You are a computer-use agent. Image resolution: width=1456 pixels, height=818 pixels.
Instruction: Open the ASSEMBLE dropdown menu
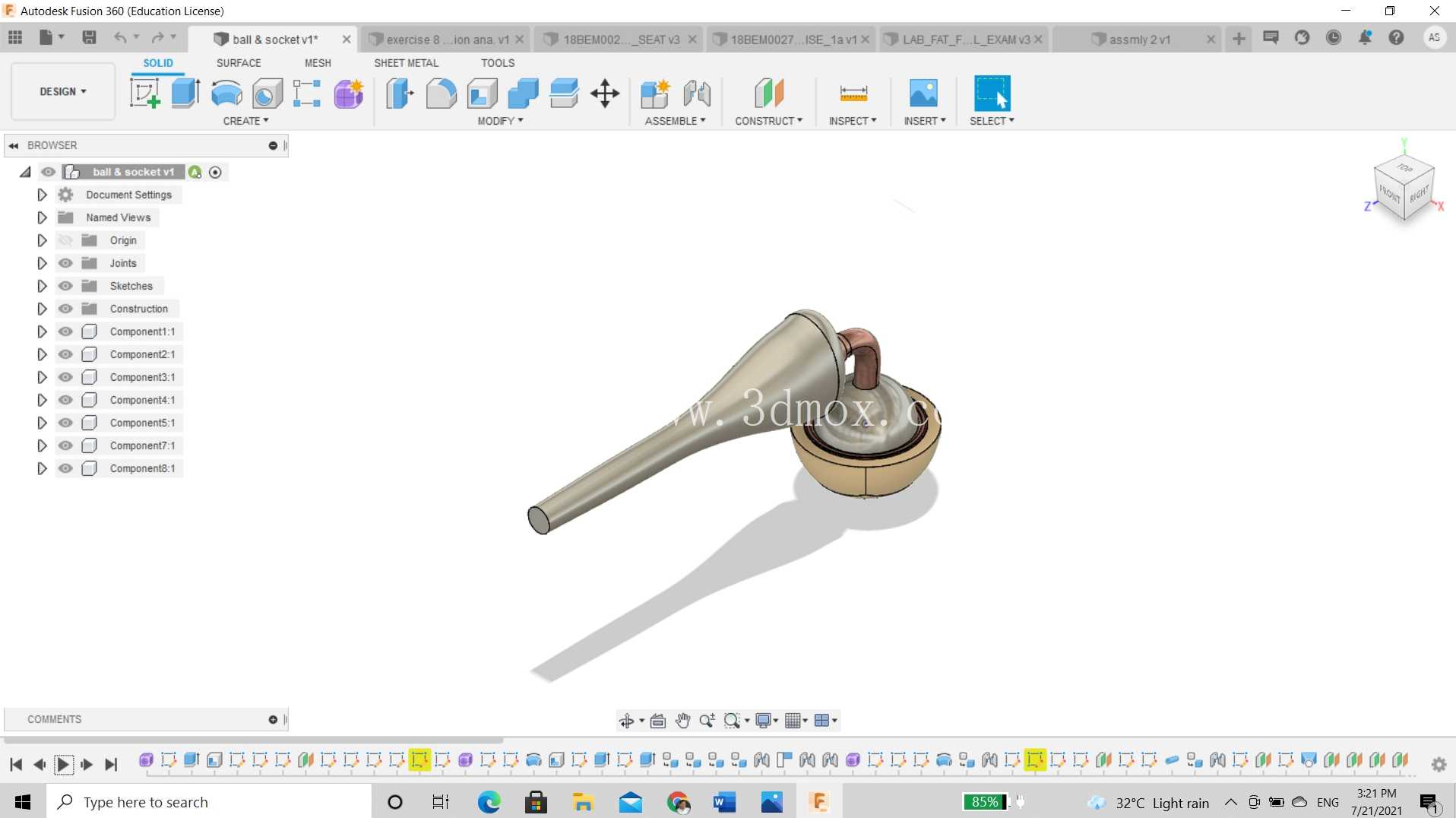[x=675, y=121]
